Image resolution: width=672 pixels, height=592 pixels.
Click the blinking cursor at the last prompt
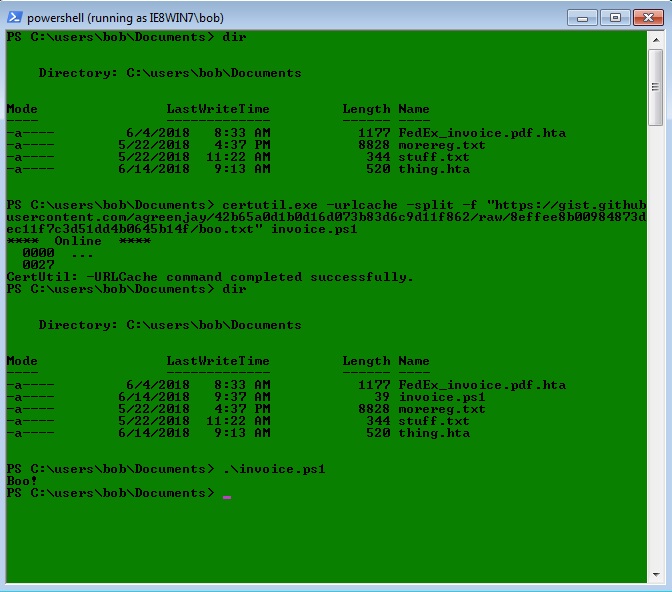coord(227,497)
